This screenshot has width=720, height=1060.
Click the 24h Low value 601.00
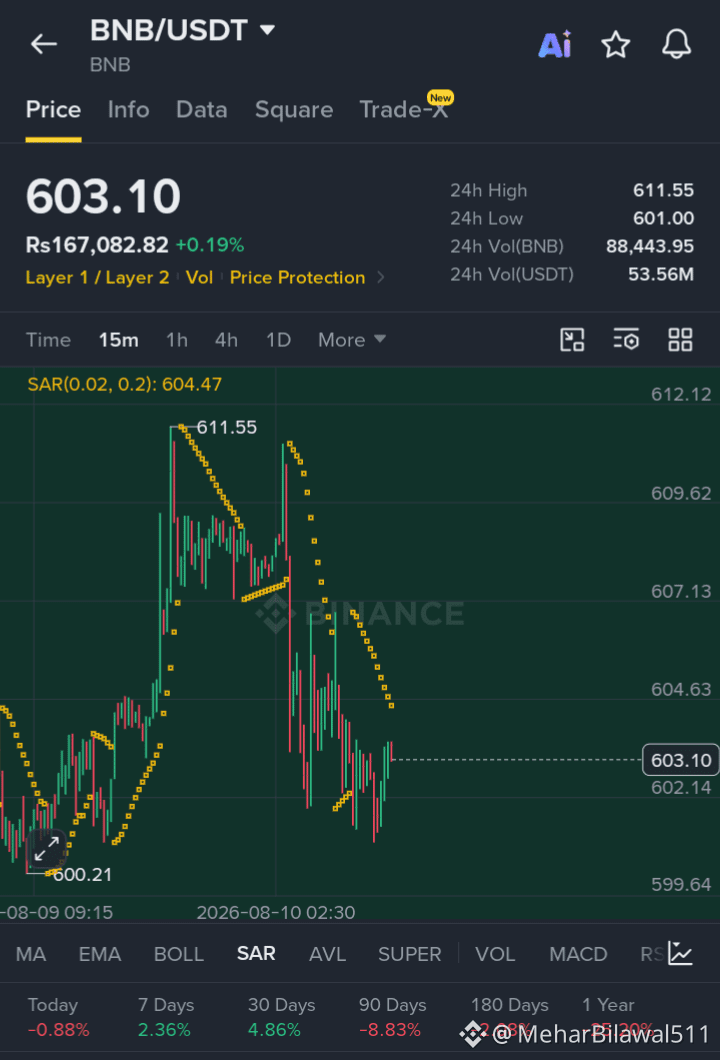(663, 218)
